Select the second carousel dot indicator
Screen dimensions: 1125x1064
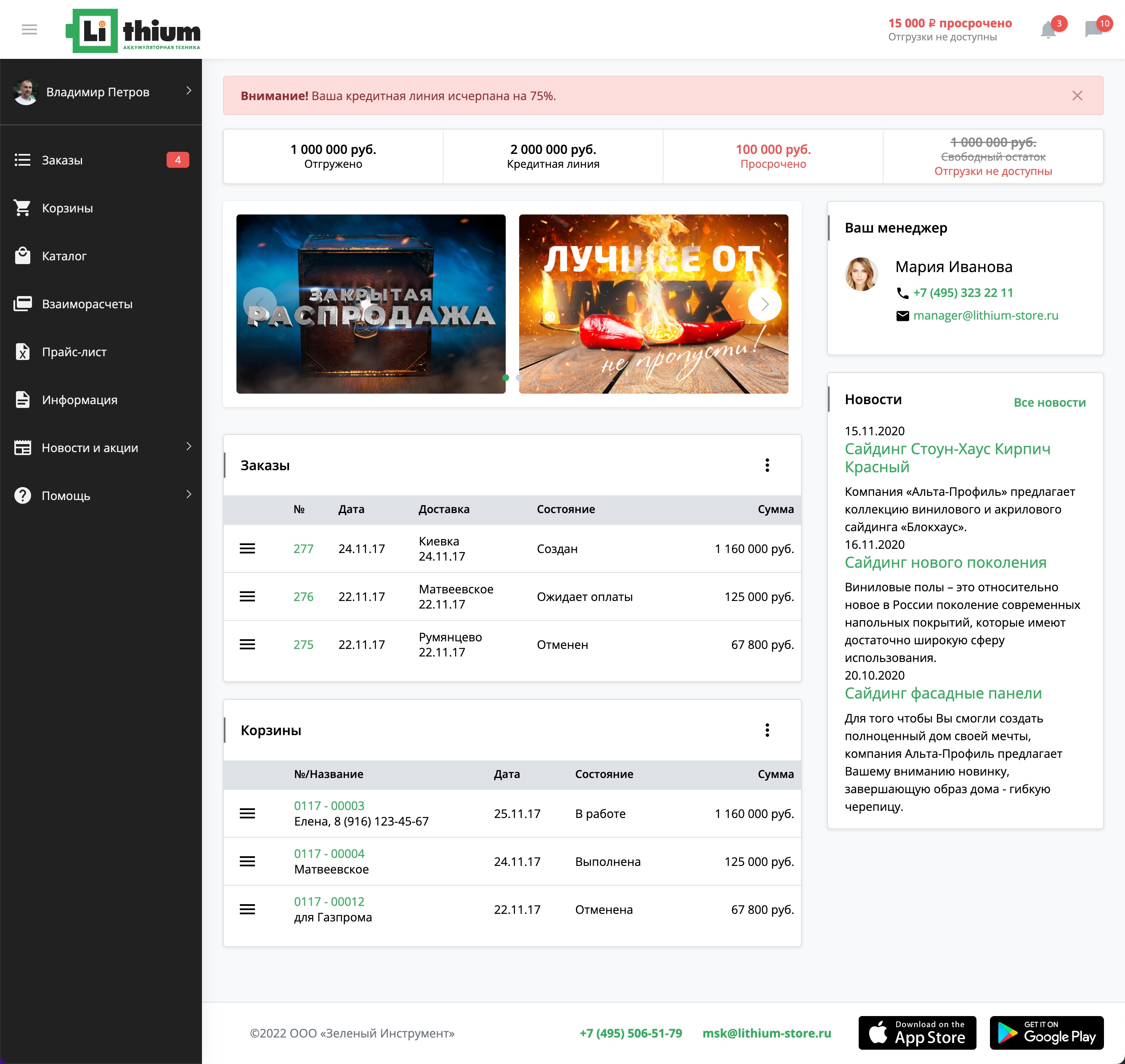[x=518, y=378]
